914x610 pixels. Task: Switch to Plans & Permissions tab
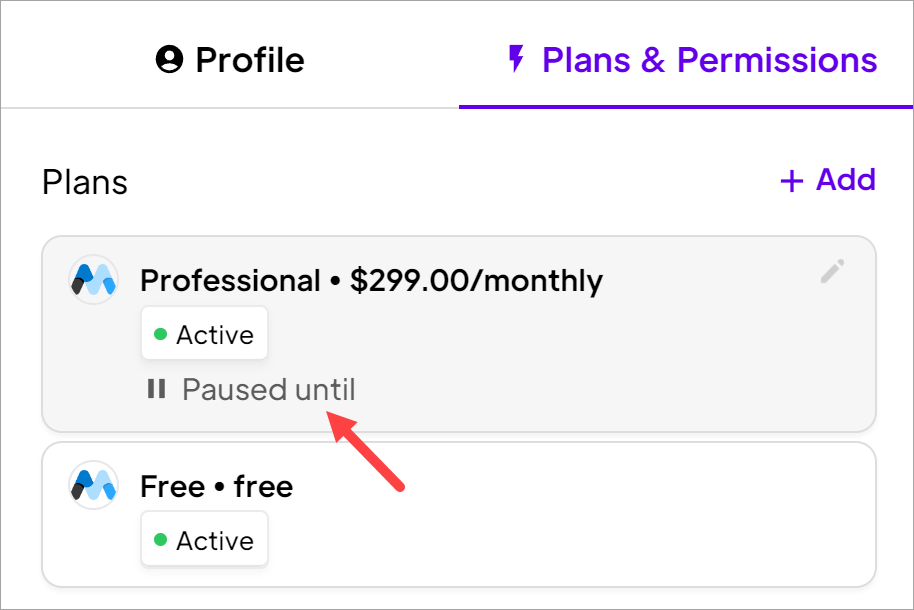coord(686,59)
